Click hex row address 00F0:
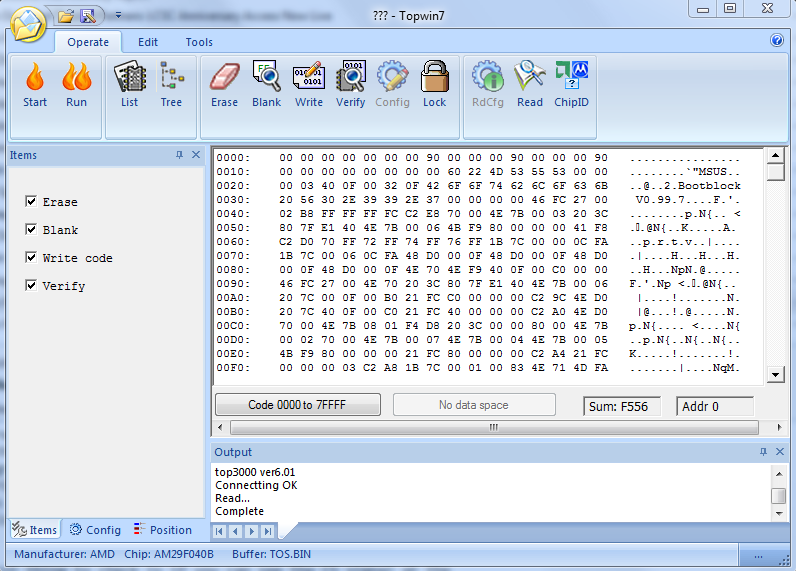This screenshot has width=796, height=571. tap(234, 367)
